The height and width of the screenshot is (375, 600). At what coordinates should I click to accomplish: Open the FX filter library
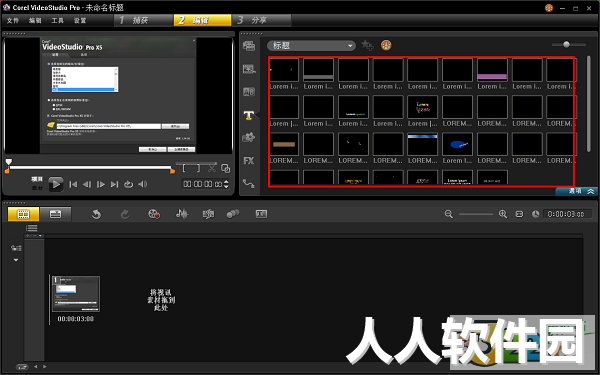click(249, 161)
